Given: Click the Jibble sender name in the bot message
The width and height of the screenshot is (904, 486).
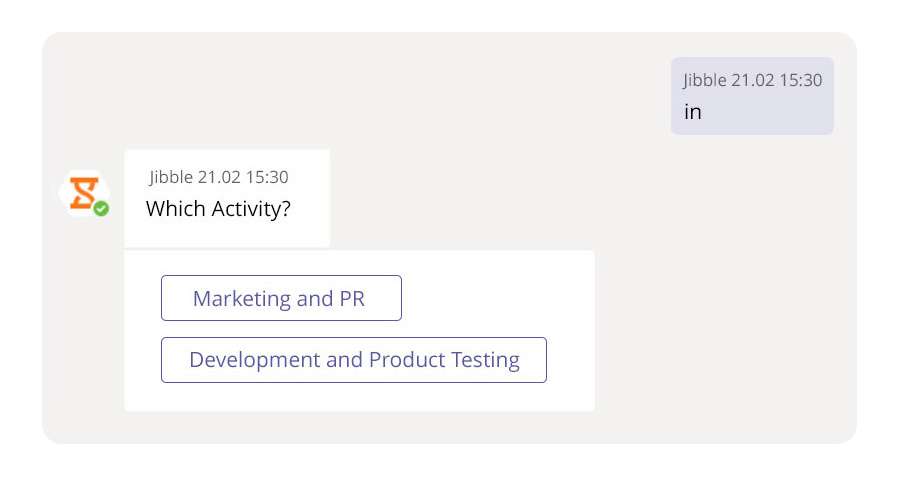Looking at the screenshot, I should (171, 177).
